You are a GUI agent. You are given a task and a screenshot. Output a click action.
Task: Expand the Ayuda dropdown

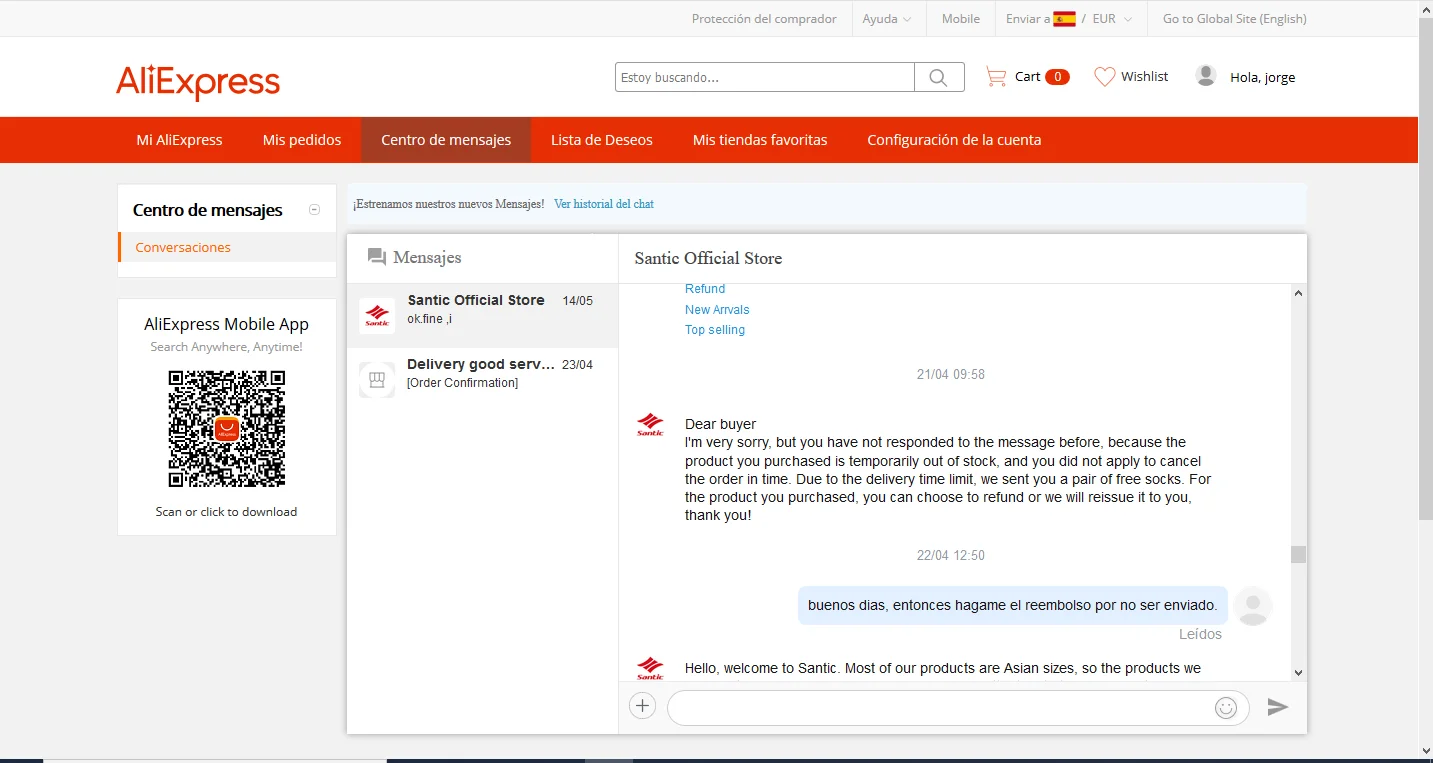pos(887,19)
